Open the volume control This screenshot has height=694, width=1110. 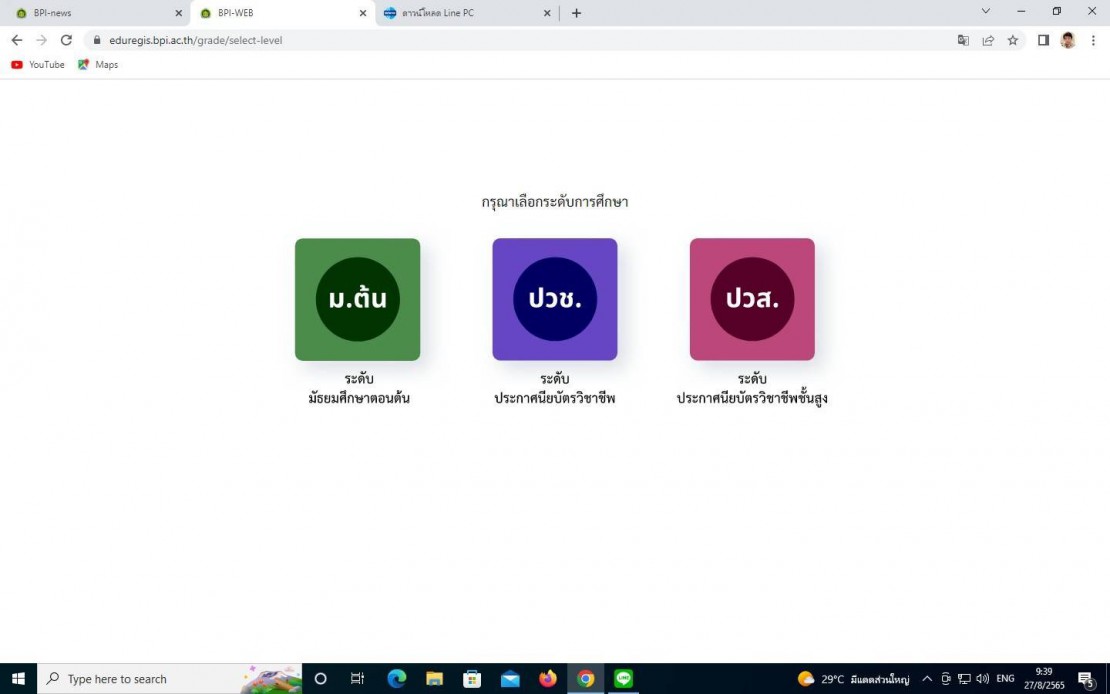click(x=983, y=679)
